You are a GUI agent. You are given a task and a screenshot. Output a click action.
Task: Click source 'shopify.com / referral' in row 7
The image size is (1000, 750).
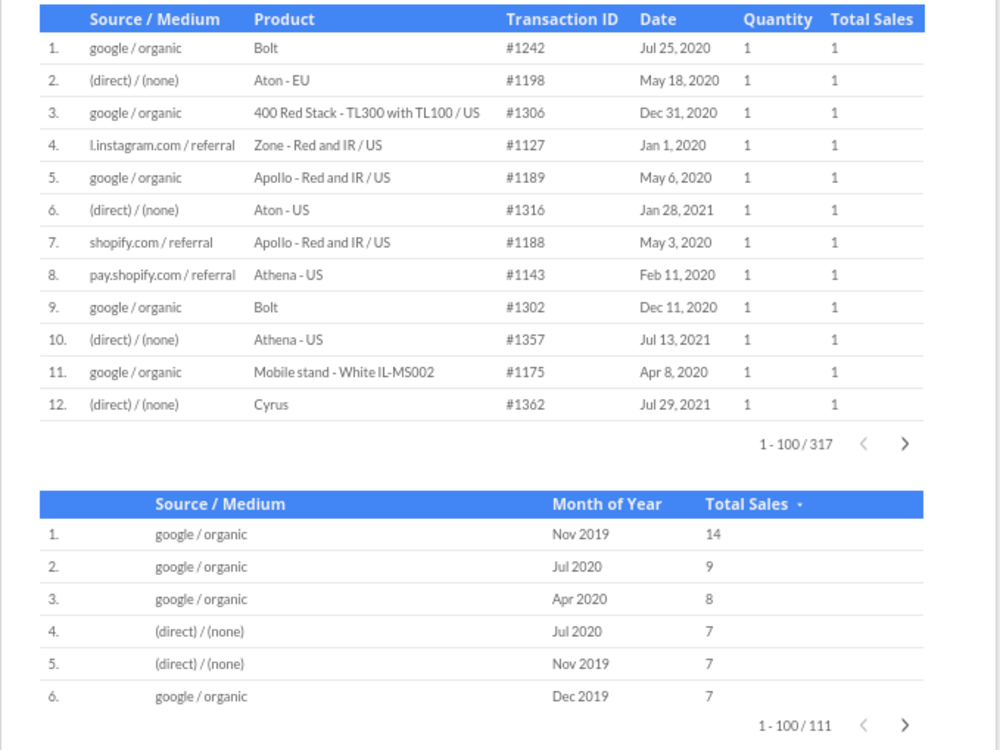151,243
